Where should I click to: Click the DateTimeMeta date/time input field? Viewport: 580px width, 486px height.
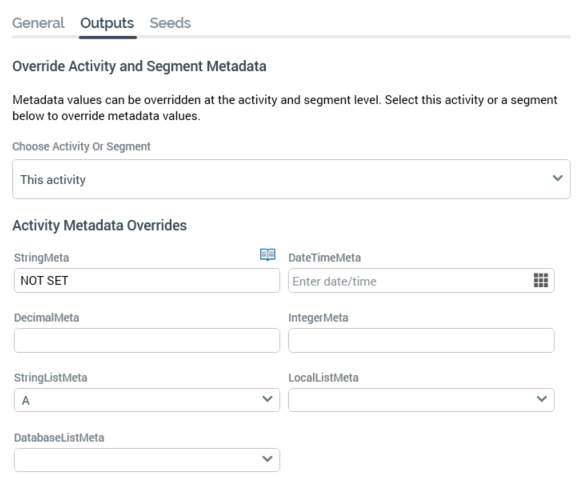421,280
